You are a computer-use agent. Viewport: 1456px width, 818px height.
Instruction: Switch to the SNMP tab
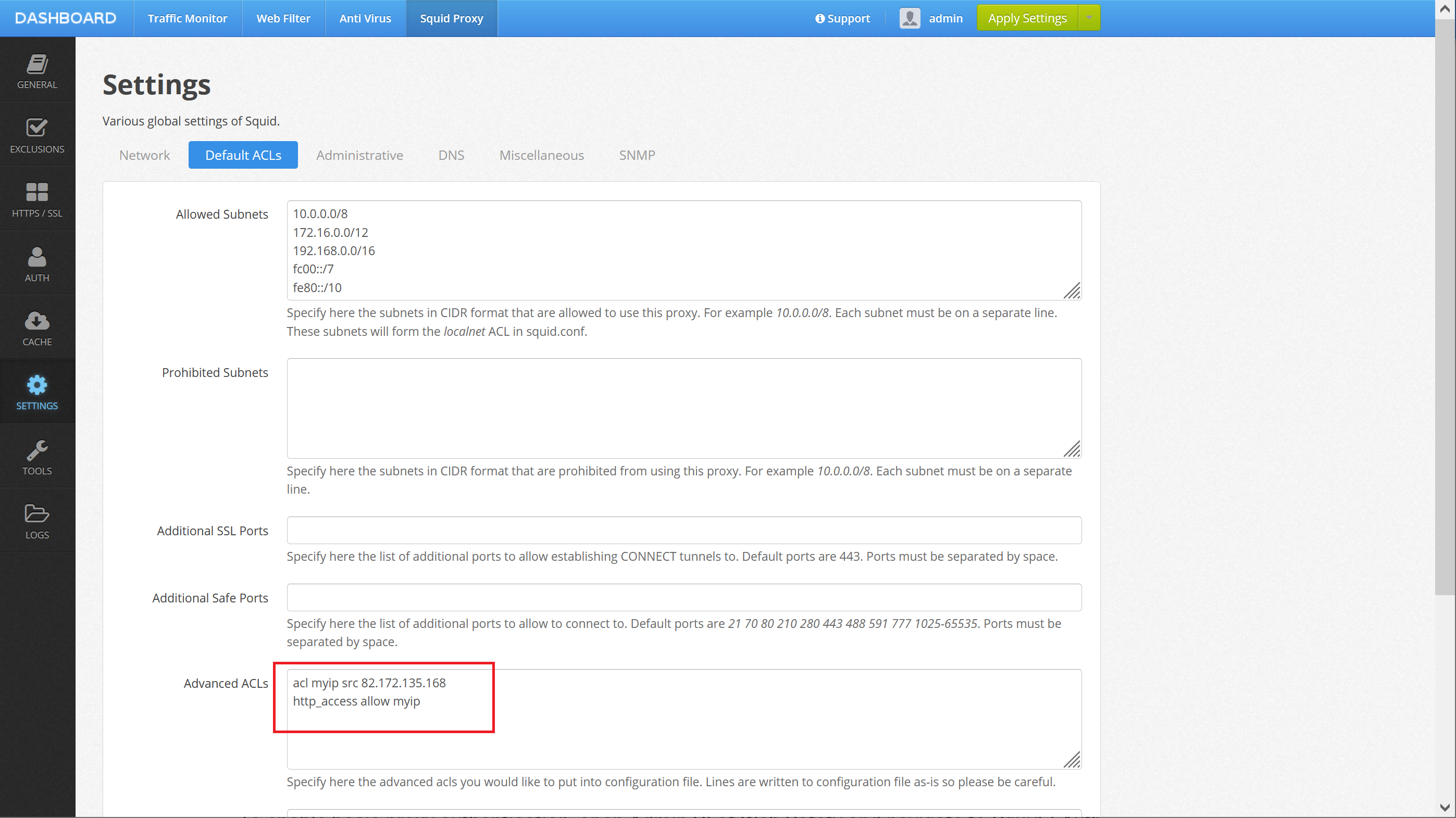(x=637, y=155)
